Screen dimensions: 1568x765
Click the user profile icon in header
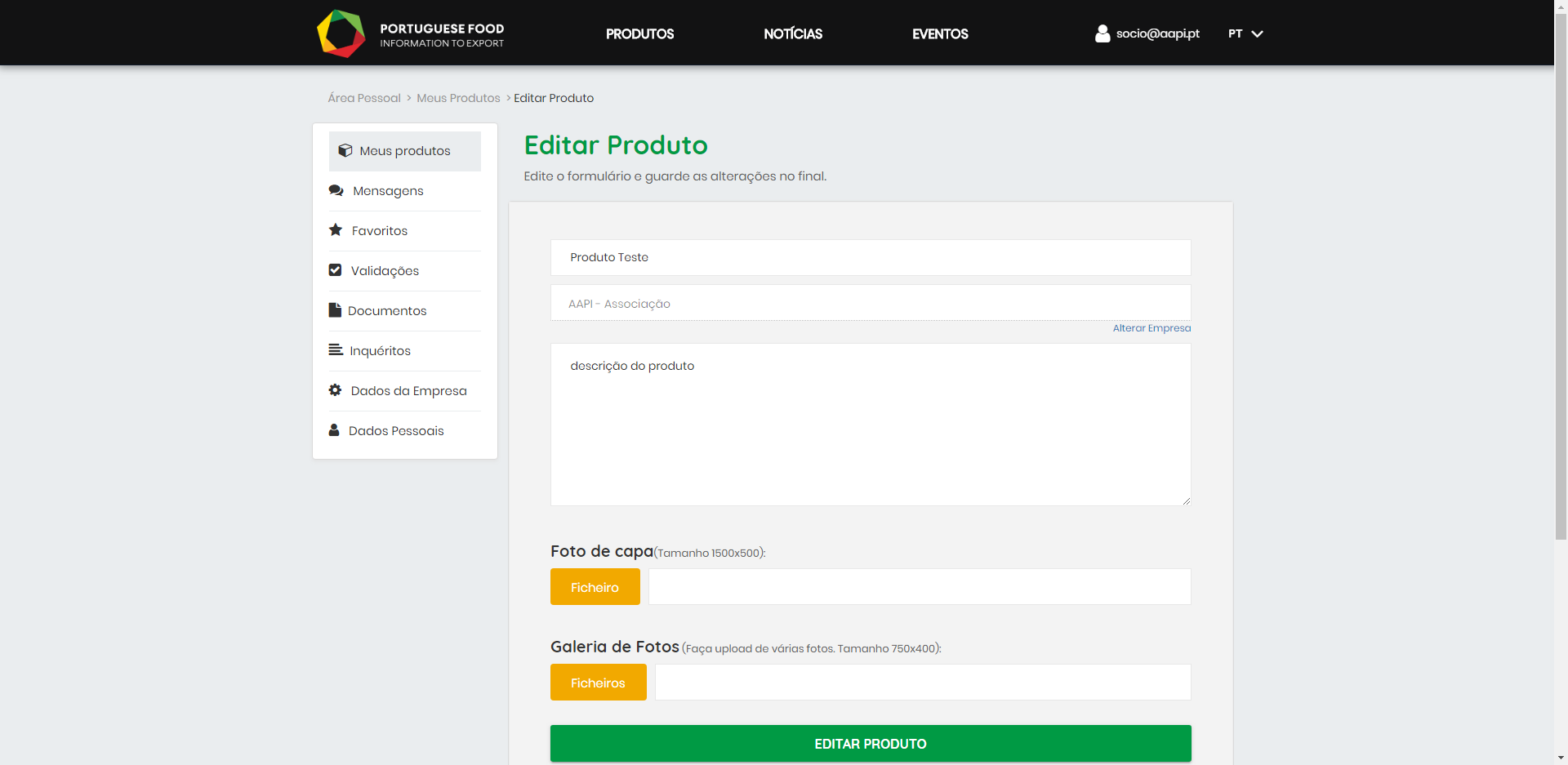tap(1102, 33)
